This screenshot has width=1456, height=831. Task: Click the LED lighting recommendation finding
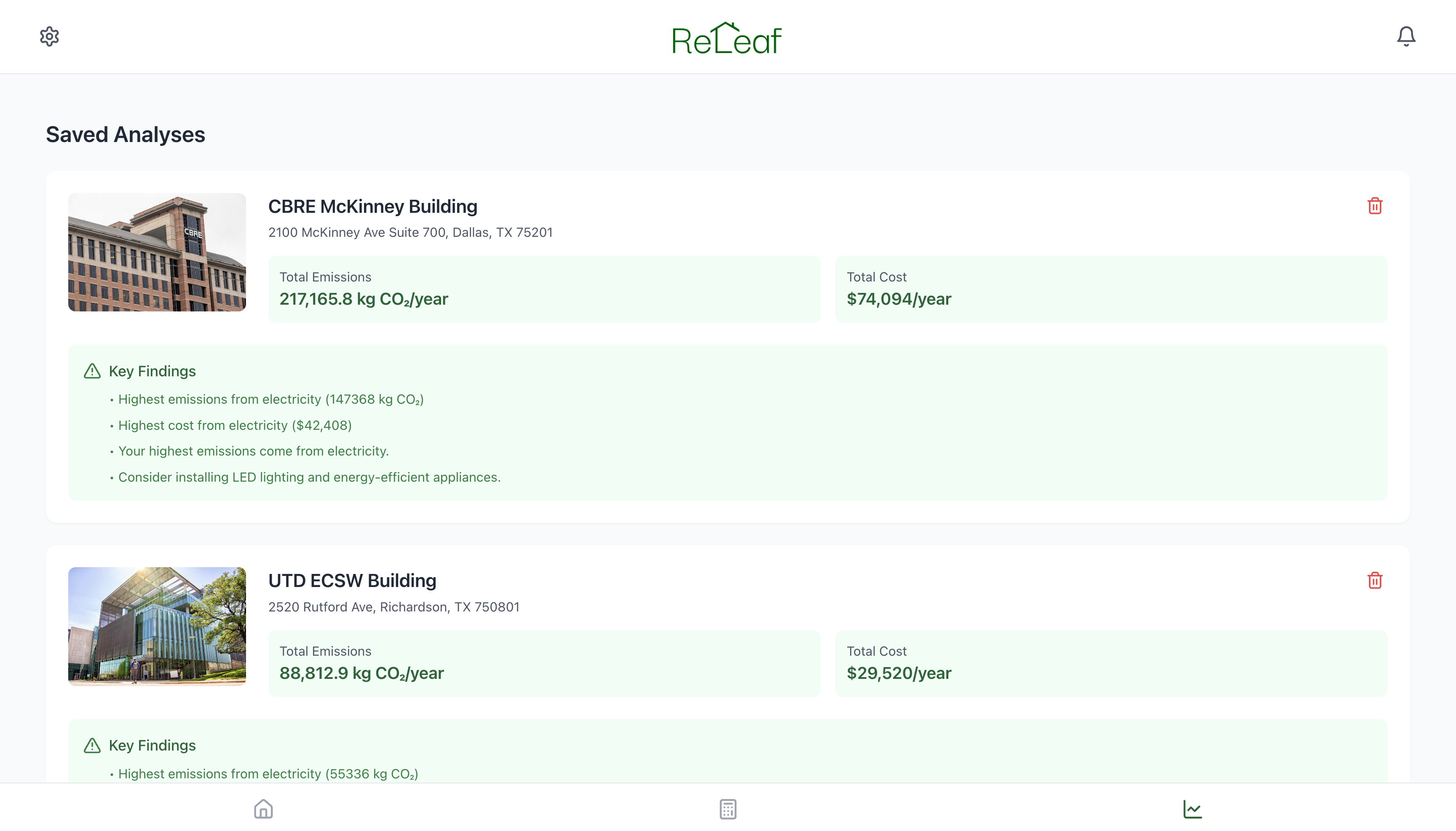309,477
